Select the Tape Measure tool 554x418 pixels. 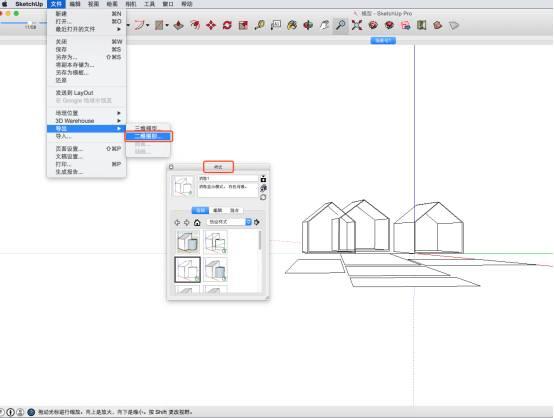pyautogui.click(x=260, y=25)
